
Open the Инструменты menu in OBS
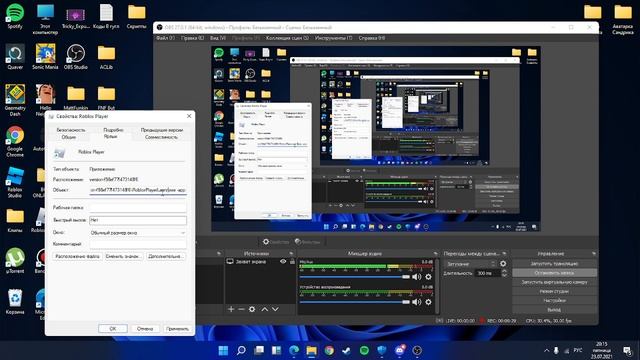tap(333, 38)
